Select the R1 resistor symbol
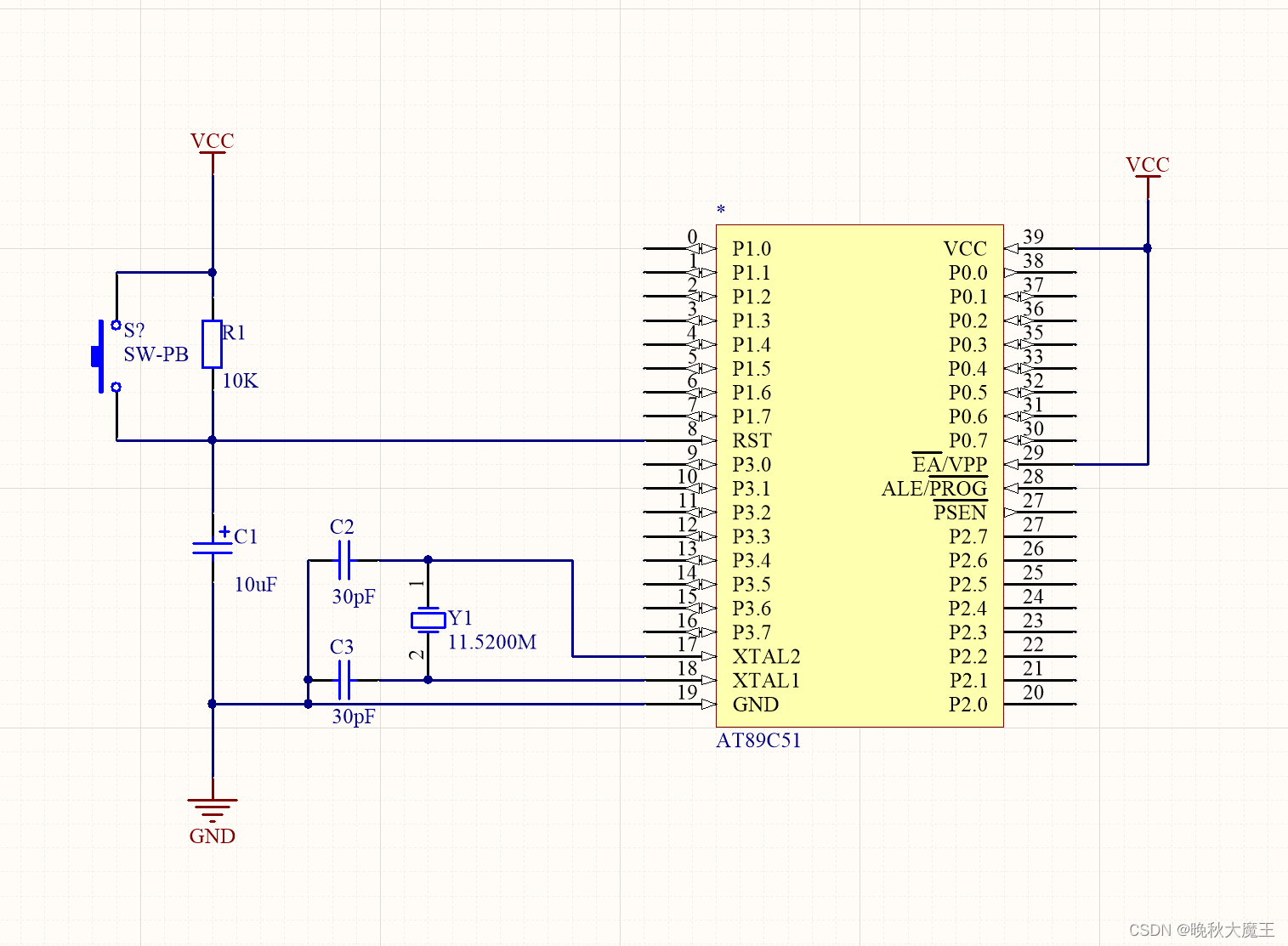The image size is (1288, 946). tap(212, 344)
